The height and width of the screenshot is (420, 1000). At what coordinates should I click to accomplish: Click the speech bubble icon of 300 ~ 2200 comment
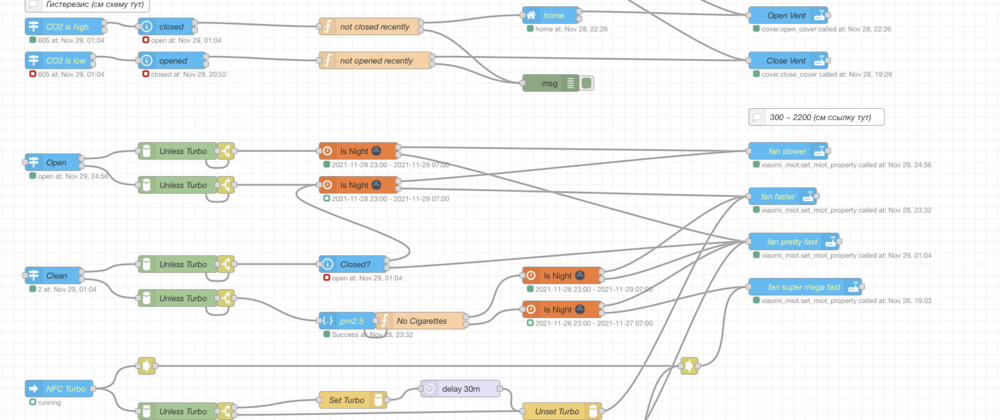pos(757,117)
